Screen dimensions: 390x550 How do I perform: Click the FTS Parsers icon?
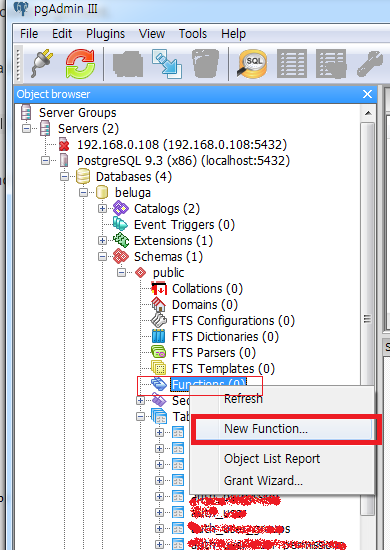(159, 352)
